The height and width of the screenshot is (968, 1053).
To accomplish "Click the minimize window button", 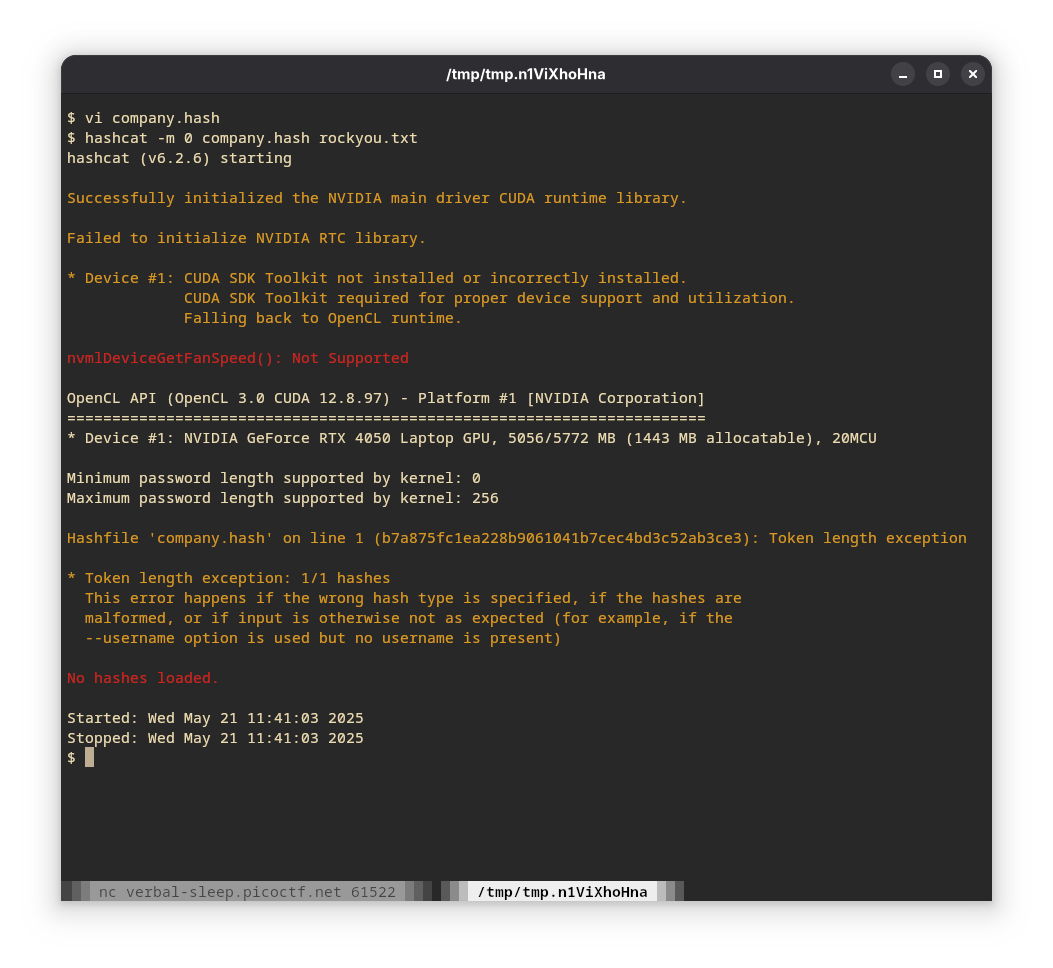I will (903, 74).
